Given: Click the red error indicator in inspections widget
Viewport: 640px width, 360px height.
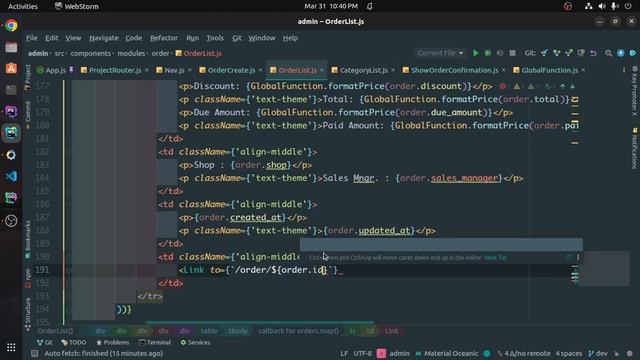Looking at the screenshot, I should [503, 86].
